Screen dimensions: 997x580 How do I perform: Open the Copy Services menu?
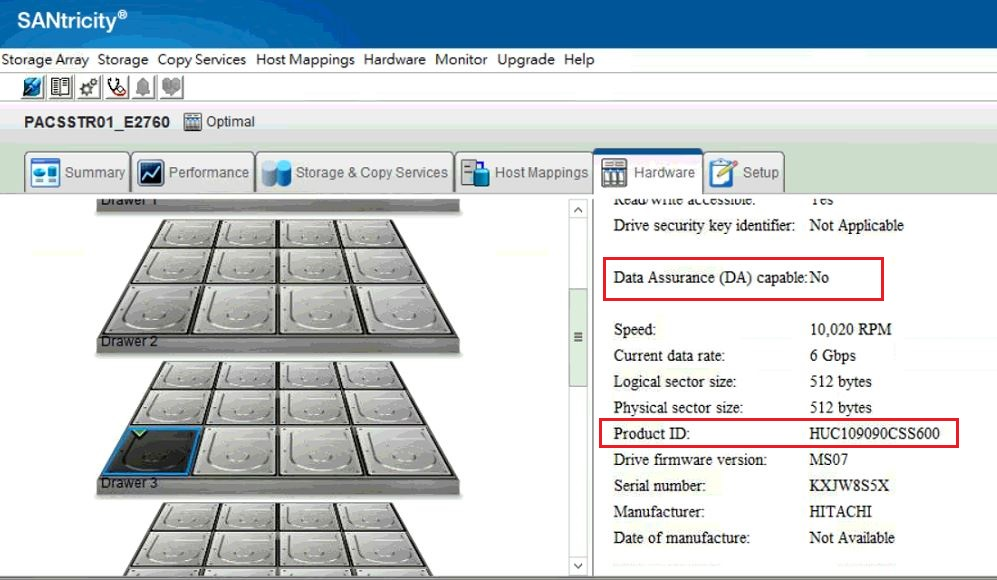(201, 60)
